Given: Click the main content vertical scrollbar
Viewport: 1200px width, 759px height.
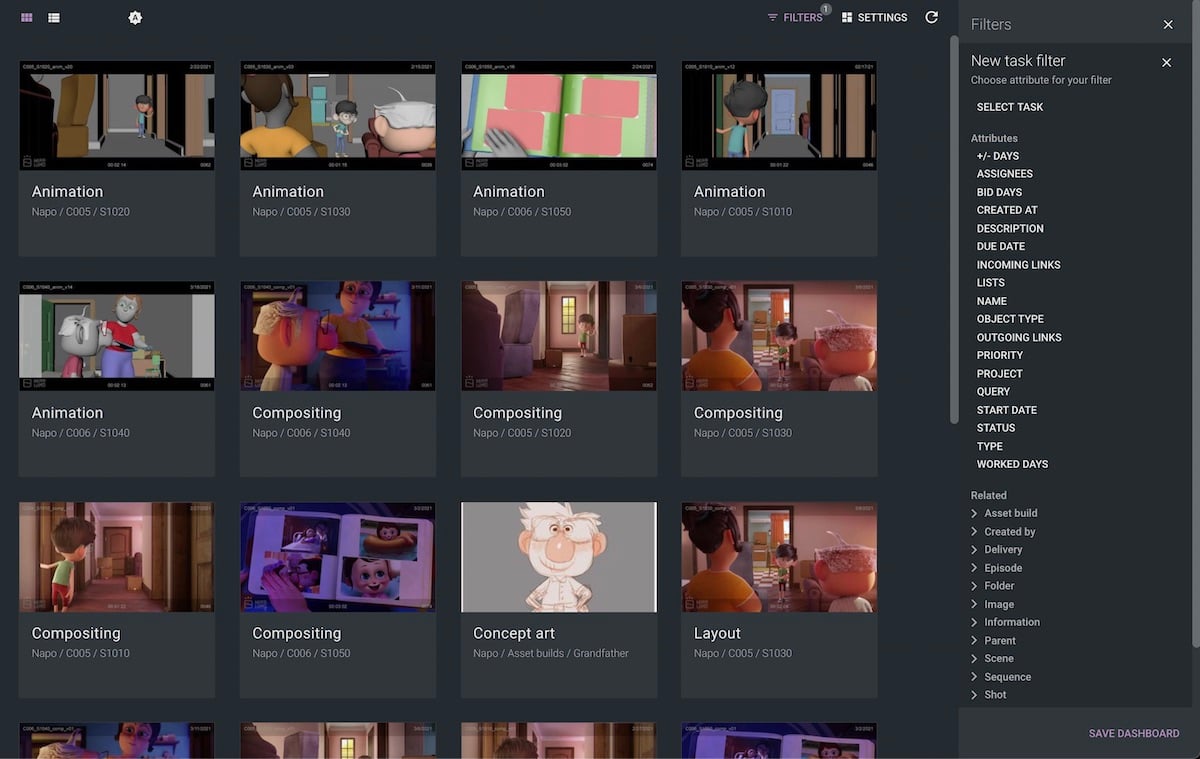Looking at the screenshot, I should (x=954, y=230).
